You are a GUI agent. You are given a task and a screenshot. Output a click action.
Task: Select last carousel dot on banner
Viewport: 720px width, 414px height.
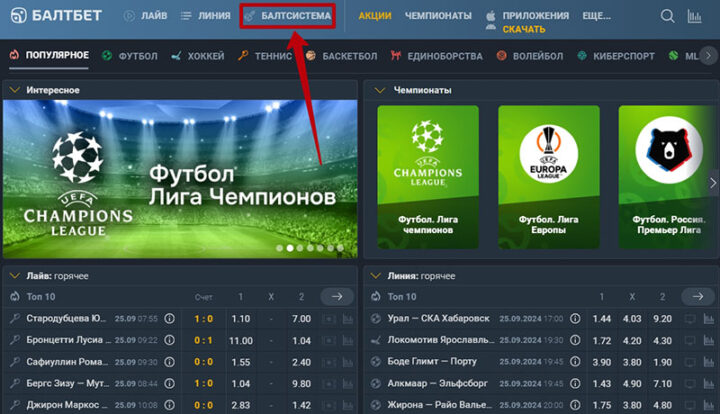pyautogui.click(x=340, y=248)
